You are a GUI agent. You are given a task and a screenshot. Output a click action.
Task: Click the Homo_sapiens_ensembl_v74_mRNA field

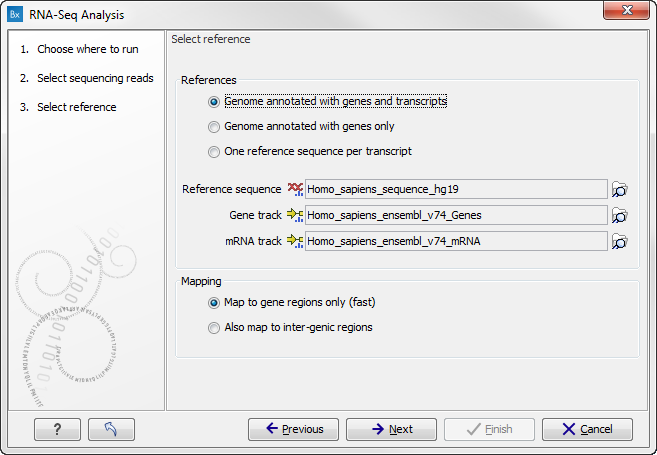(x=456, y=241)
